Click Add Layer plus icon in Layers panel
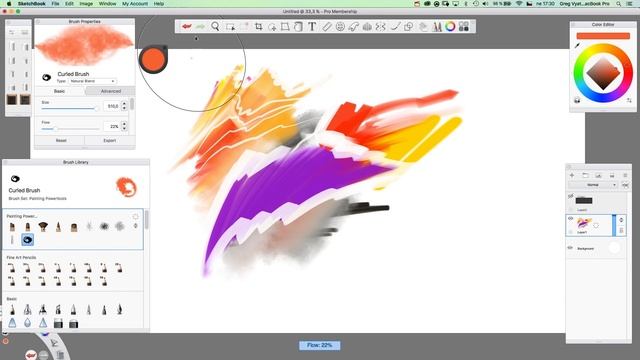The height and width of the screenshot is (360, 640). (x=572, y=175)
